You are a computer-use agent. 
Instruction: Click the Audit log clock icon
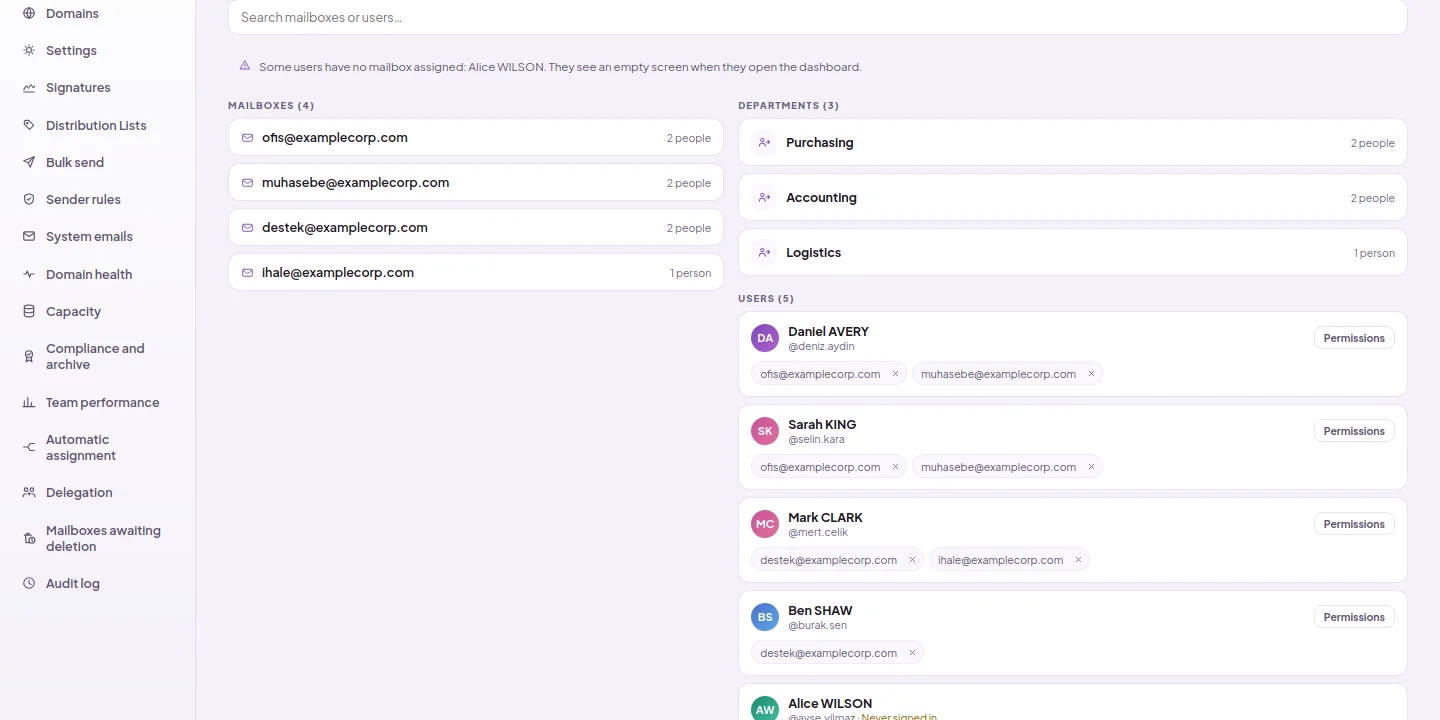click(29, 584)
